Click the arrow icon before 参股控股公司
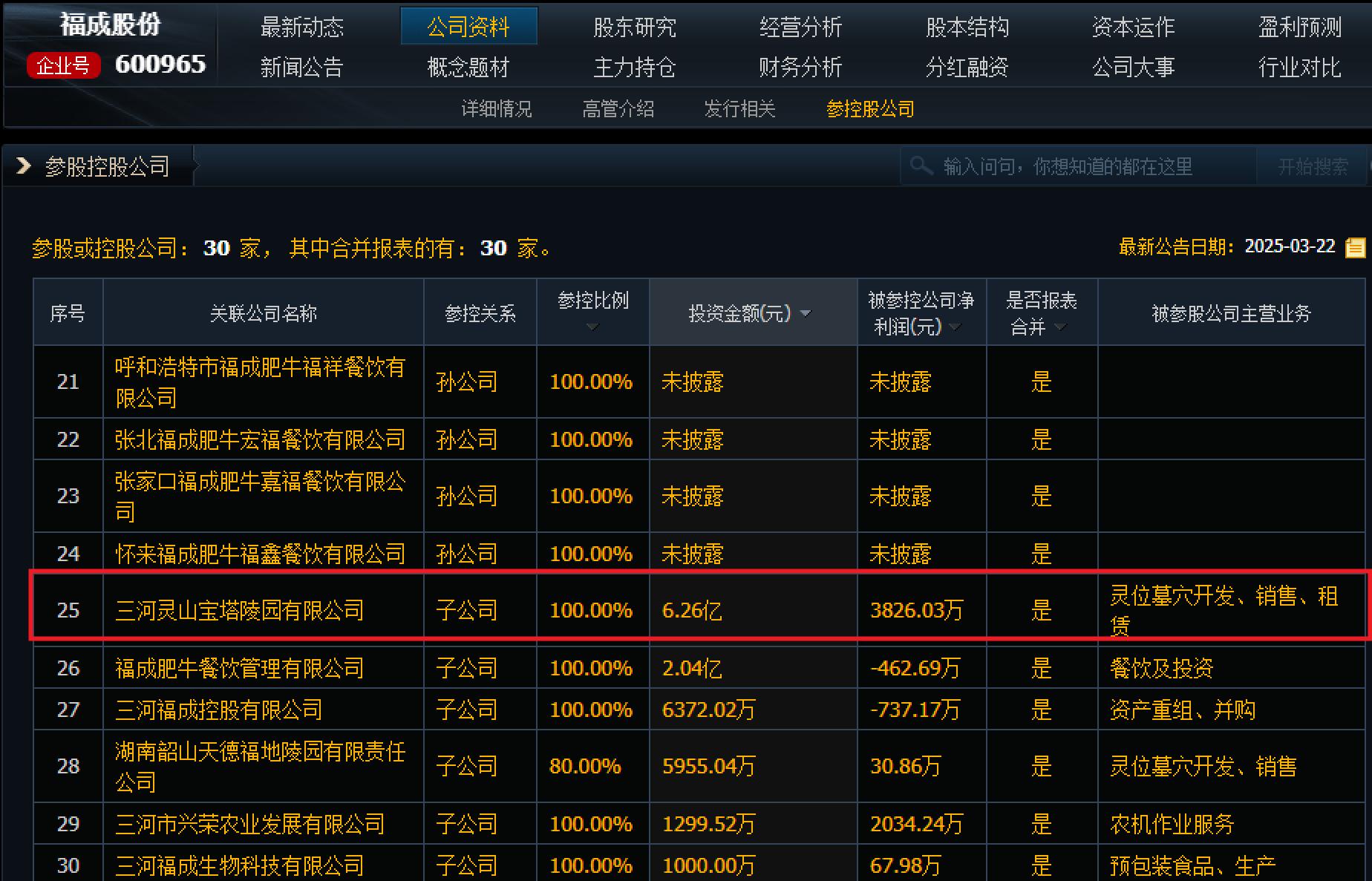Image resolution: width=1372 pixels, height=881 pixels. coord(24,166)
